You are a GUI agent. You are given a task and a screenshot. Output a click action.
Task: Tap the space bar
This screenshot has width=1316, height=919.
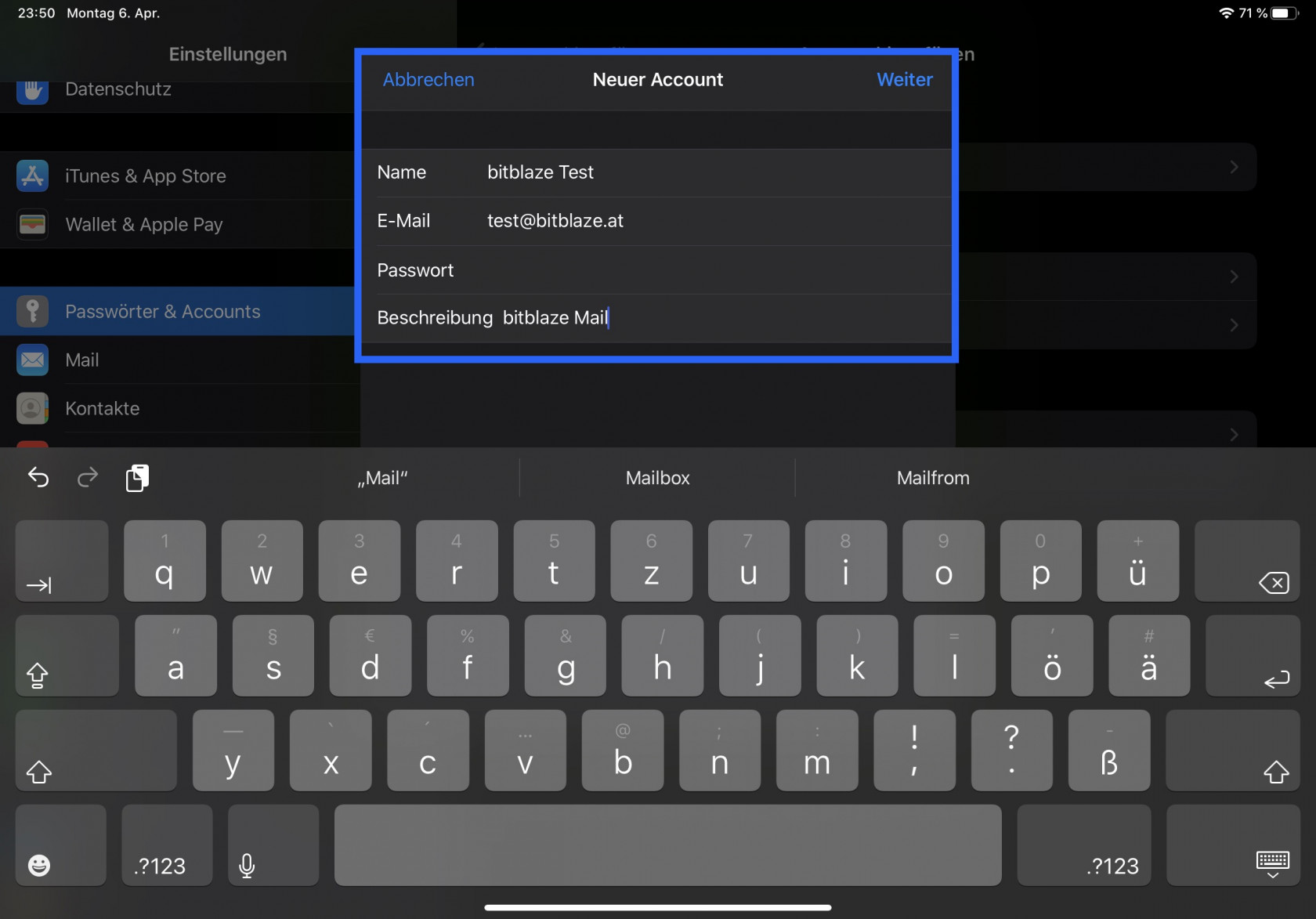coord(667,845)
